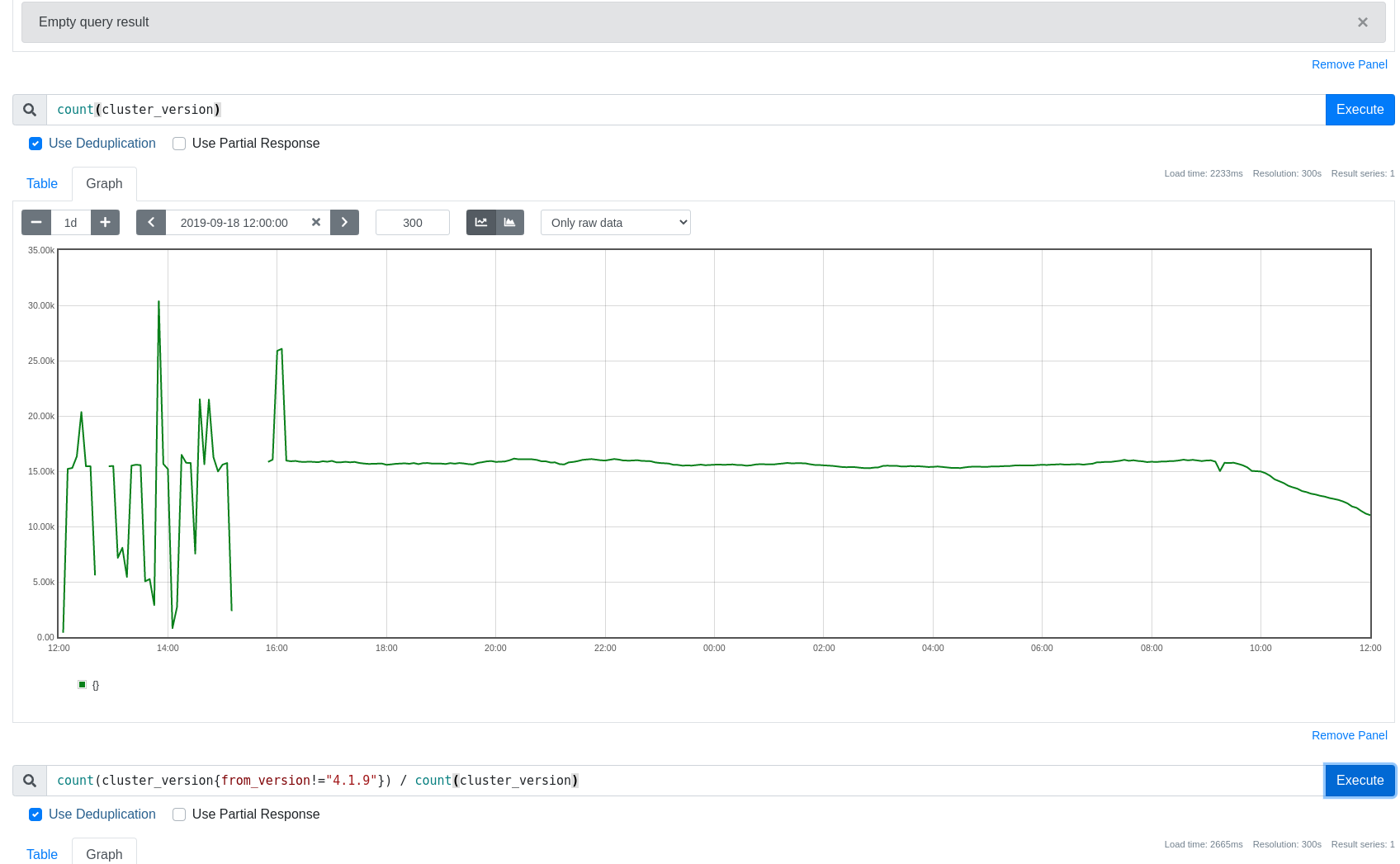Remove the panel above count(cluster_version) query
The image size is (1400, 864).
(x=1349, y=64)
